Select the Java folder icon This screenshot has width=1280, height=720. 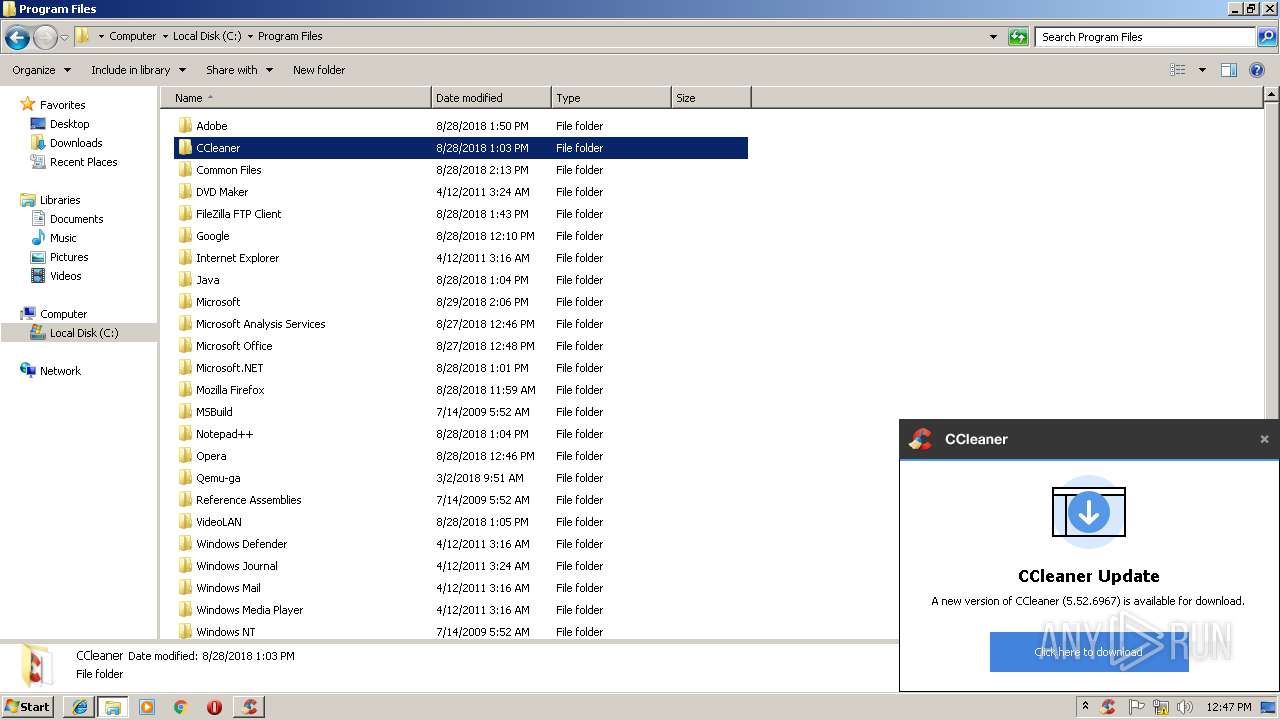[185, 280]
